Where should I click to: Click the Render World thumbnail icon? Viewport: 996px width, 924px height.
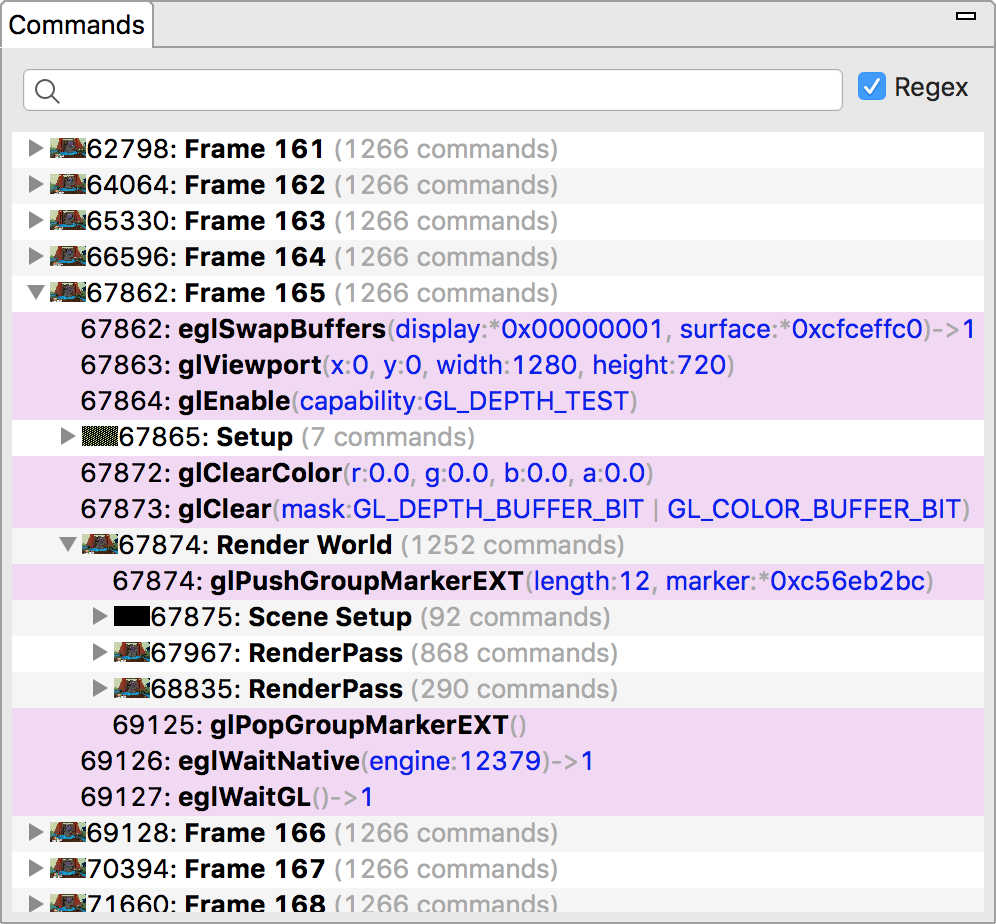coord(100,545)
